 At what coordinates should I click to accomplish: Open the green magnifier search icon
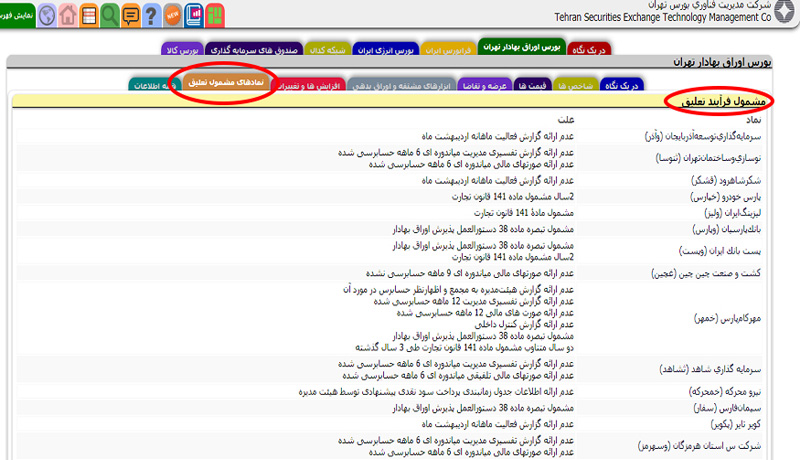click(110, 15)
